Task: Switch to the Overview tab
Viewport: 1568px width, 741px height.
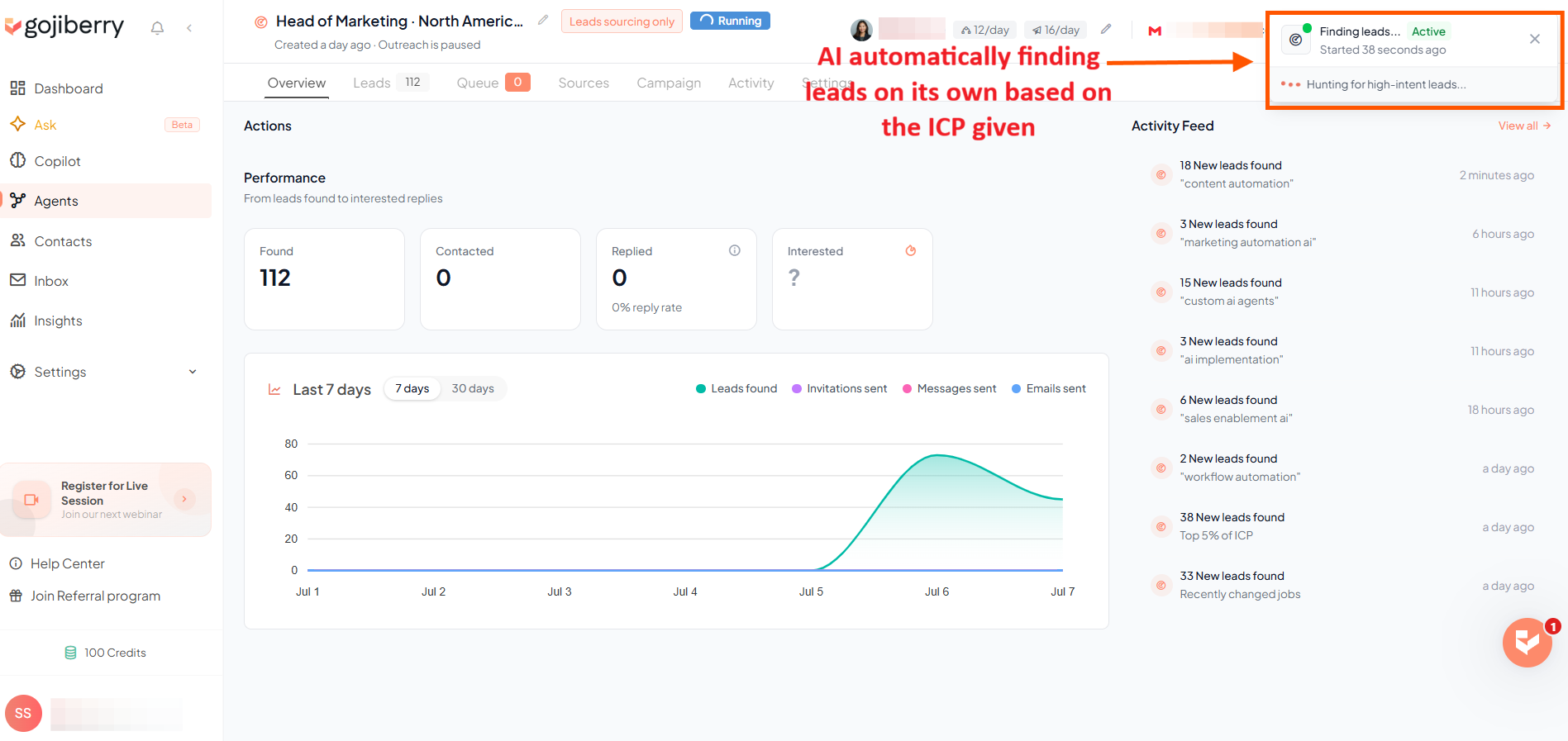Action: [x=297, y=83]
